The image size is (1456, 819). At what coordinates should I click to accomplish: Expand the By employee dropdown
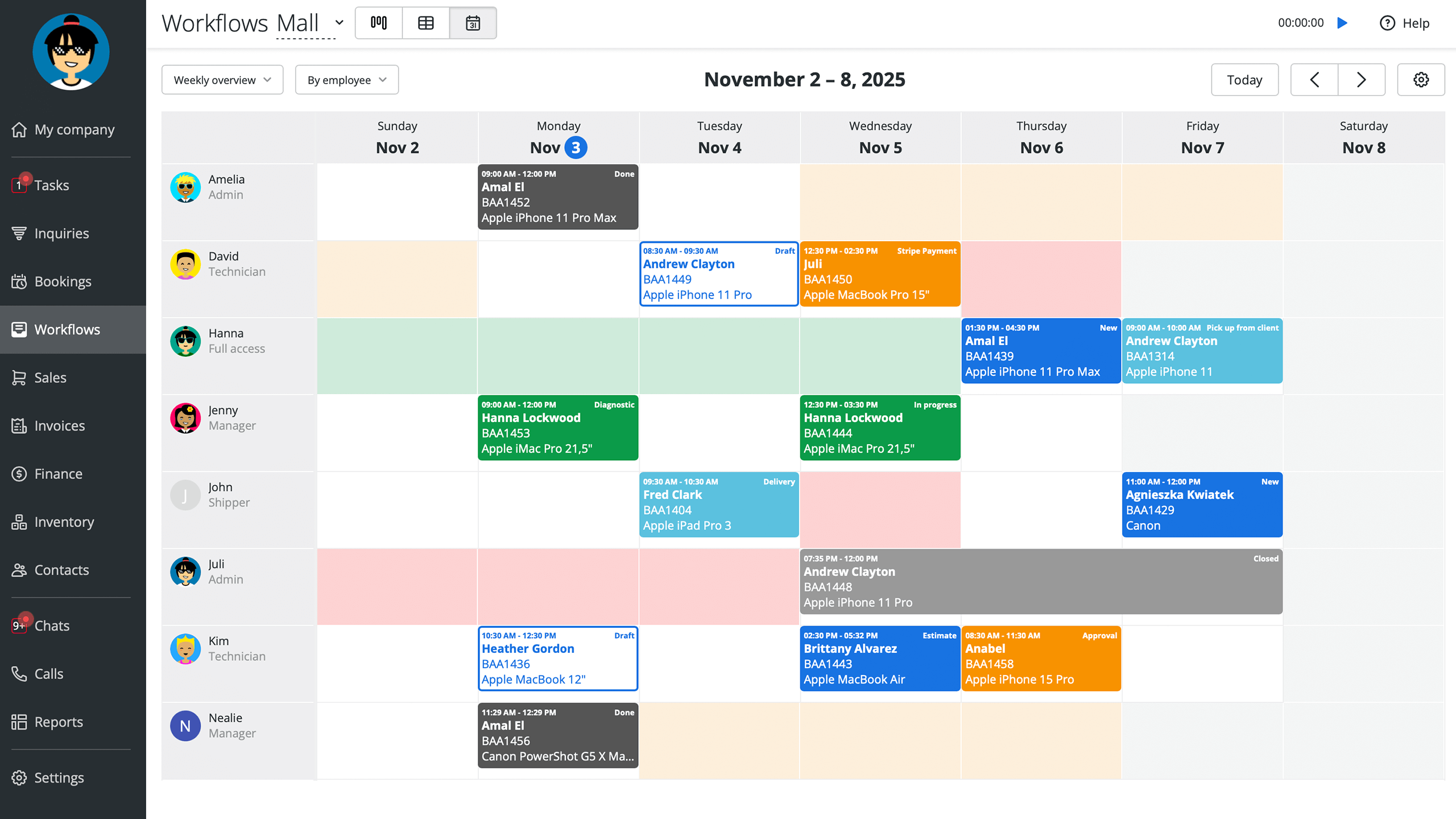[347, 80]
